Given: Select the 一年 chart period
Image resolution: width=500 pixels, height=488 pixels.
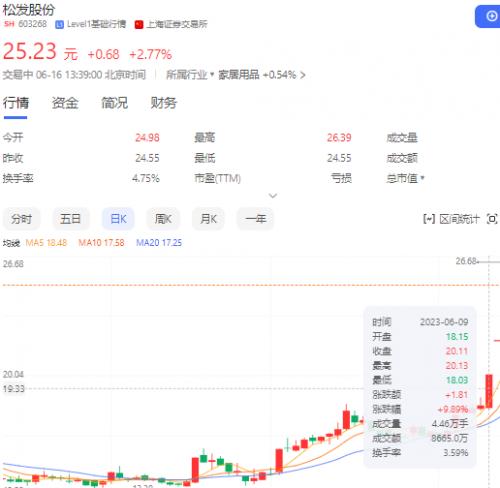Looking at the screenshot, I should (x=256, y=219).
